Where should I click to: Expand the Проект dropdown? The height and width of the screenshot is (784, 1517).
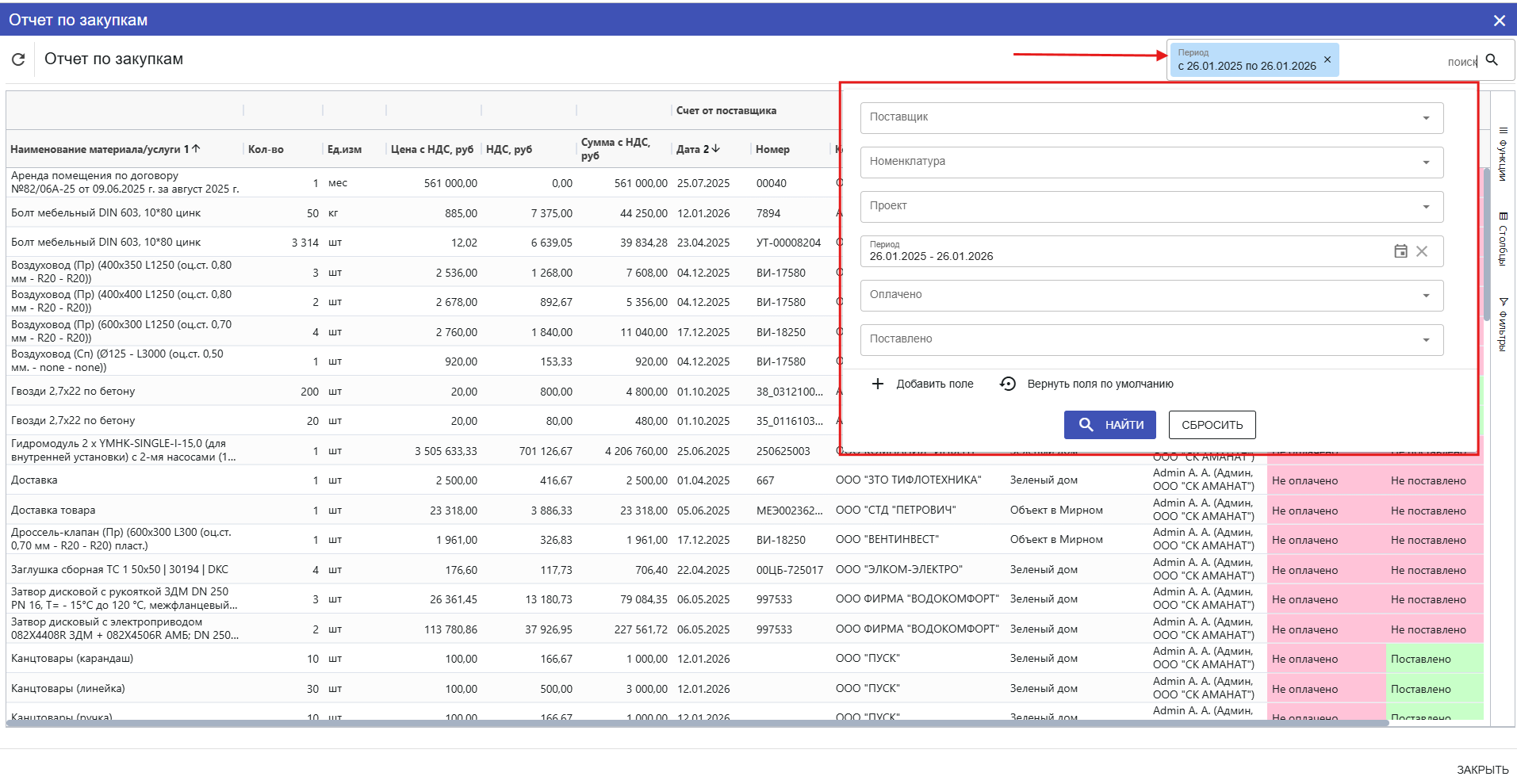click(x=1426, y=207)
